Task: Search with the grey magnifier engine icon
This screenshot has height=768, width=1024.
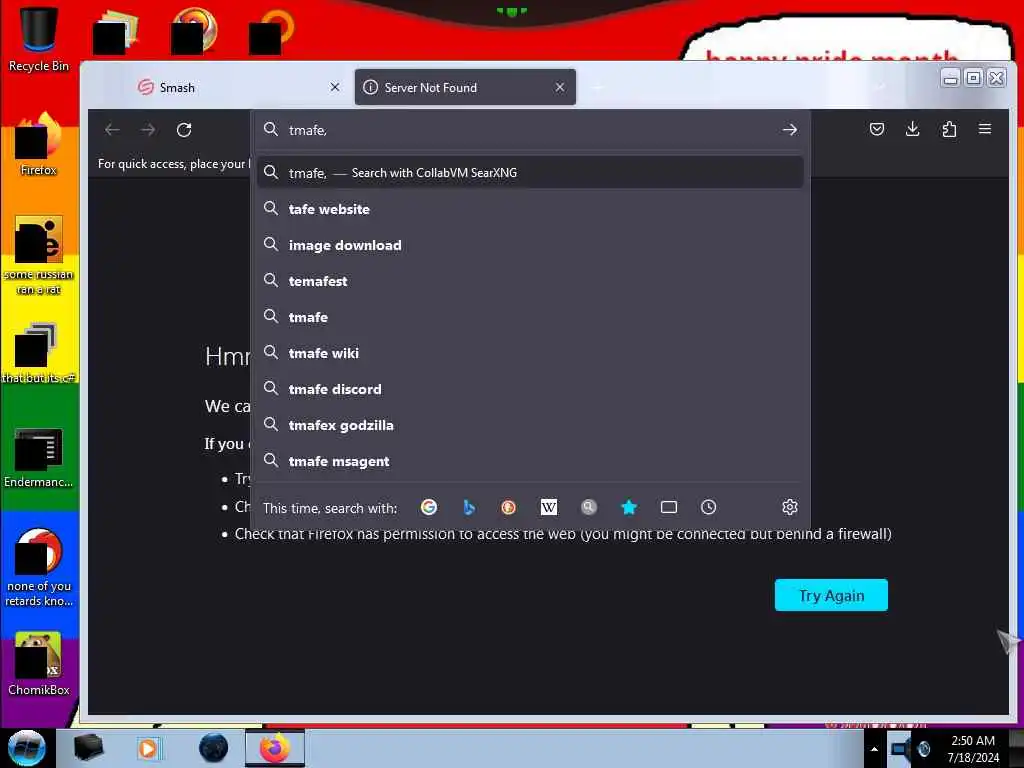Action: pos(588,507)
